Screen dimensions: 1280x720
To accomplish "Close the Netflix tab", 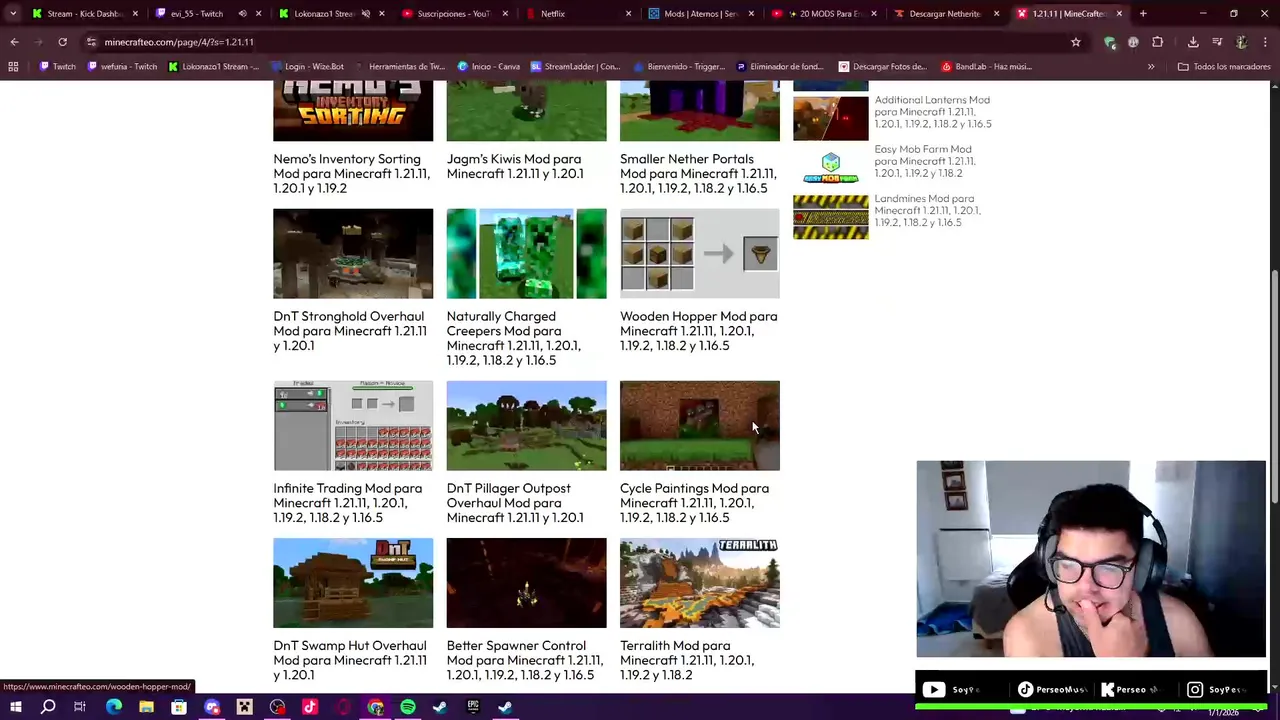I will [x=629, y=14].
